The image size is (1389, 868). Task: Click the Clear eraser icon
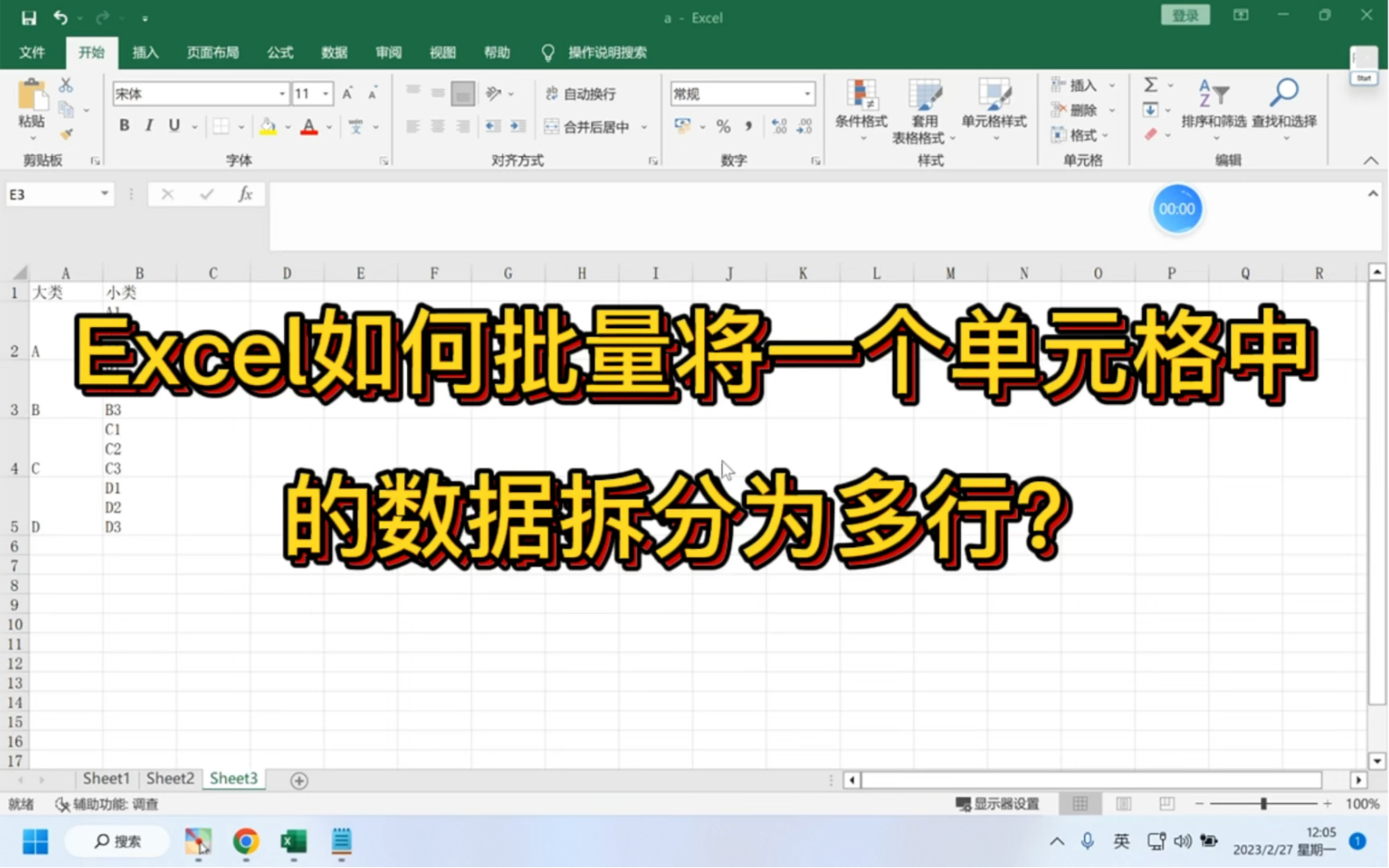coord(1150,134)
